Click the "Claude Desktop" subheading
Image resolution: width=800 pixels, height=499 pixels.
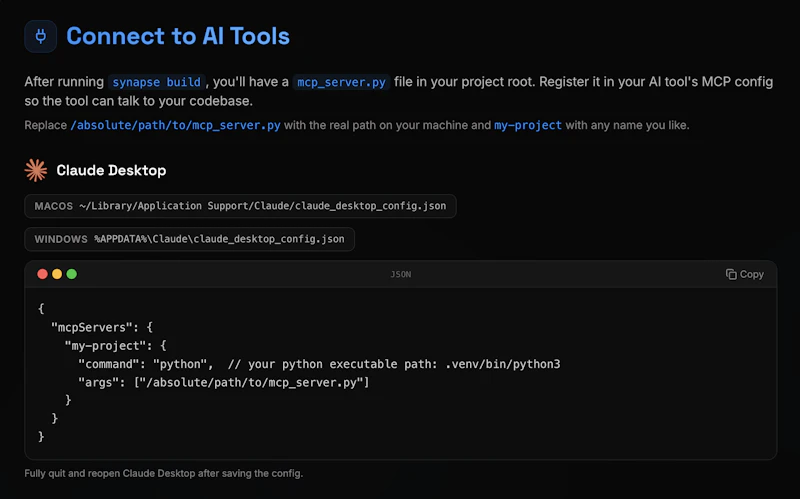pos(111,170)
